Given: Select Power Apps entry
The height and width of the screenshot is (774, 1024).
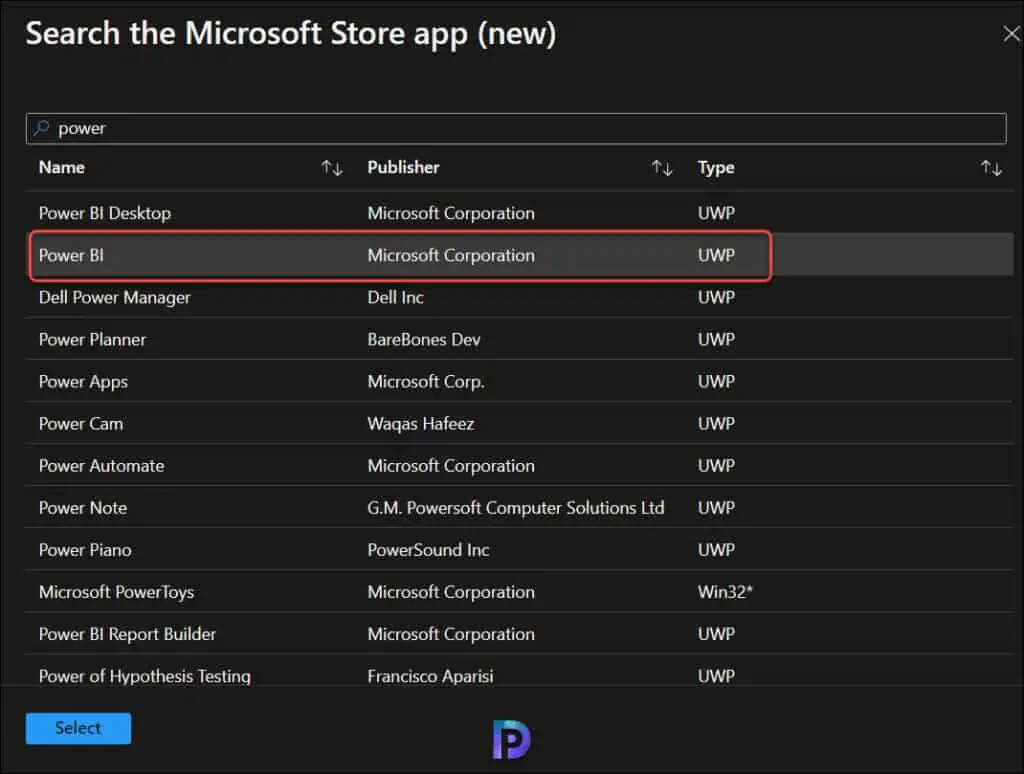Looking at the screenshot, I should tap(519, 381).
